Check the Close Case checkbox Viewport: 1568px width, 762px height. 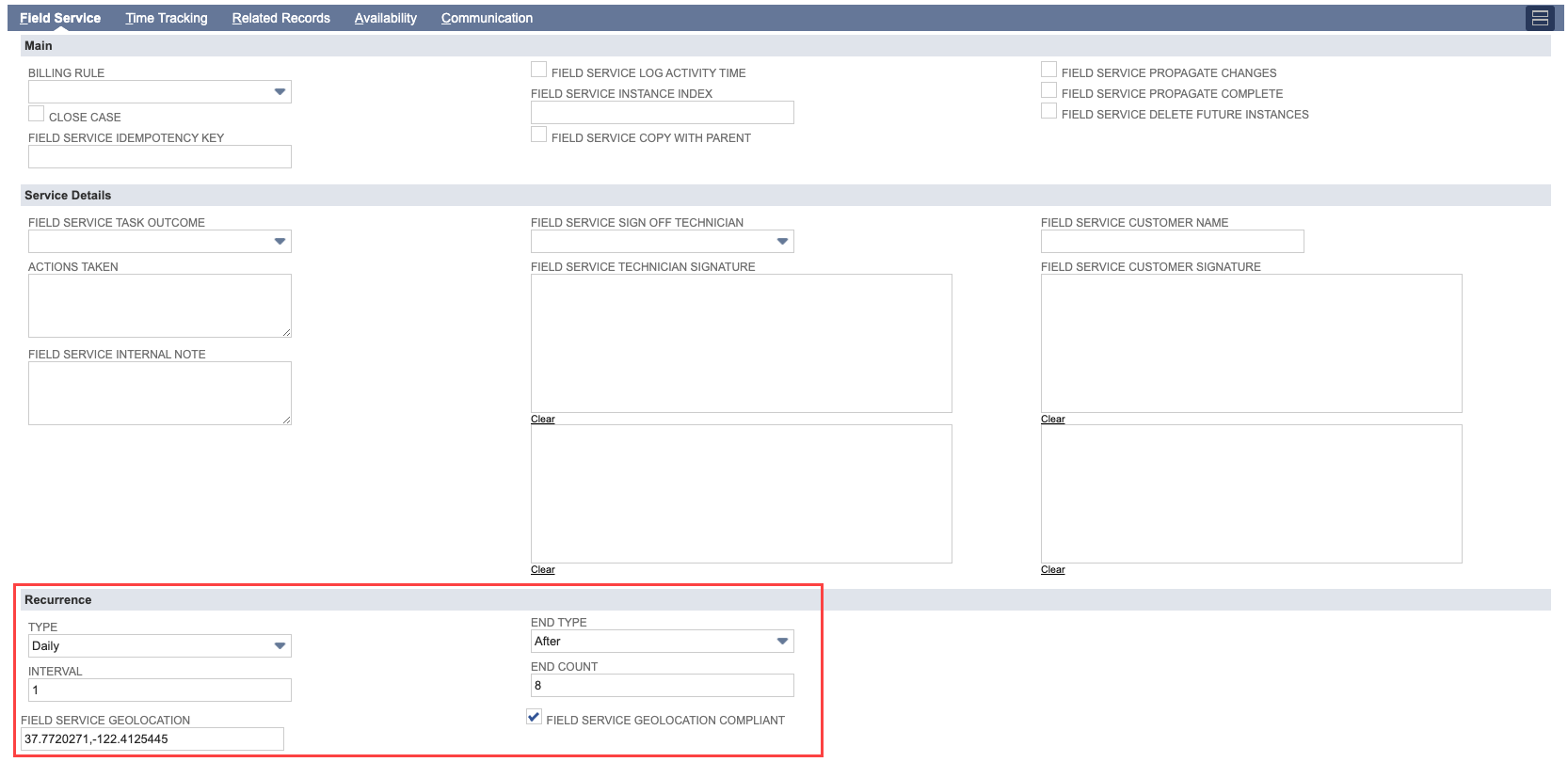pyautogui.click(x=37, y=114)
